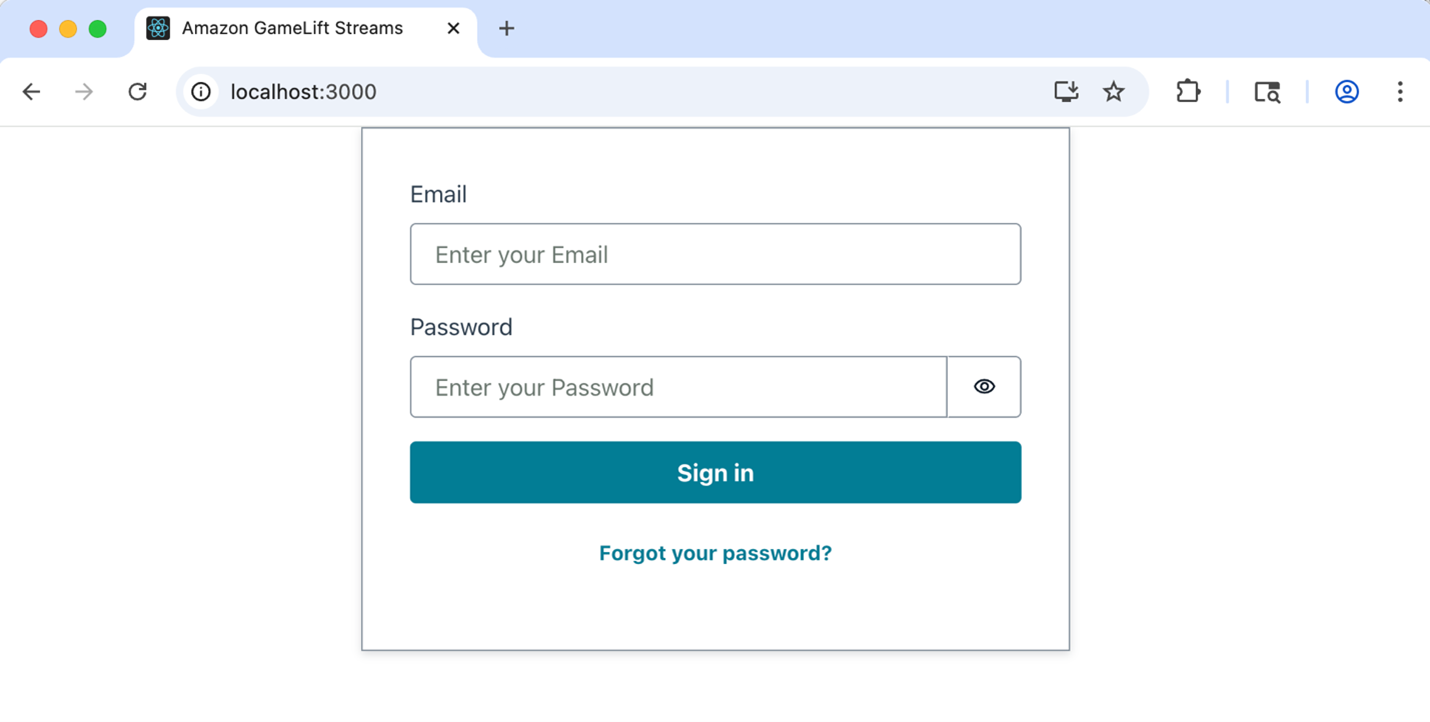Click the browser back arrow

tap(31, 91)
